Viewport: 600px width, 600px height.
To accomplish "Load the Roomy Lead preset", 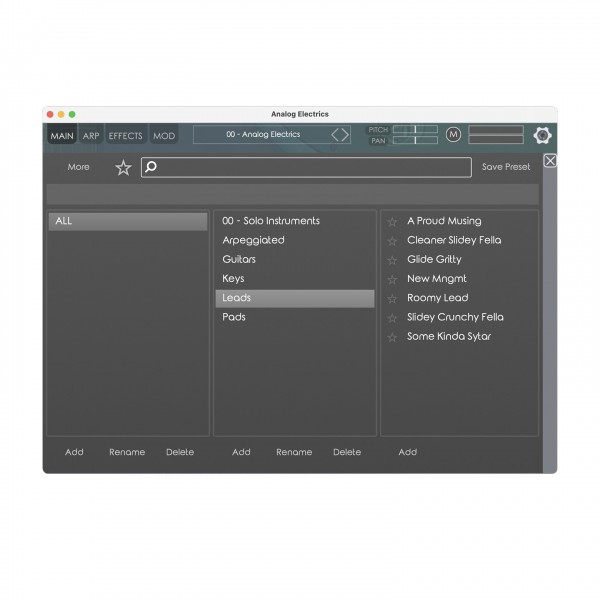I will coord(438,298).
